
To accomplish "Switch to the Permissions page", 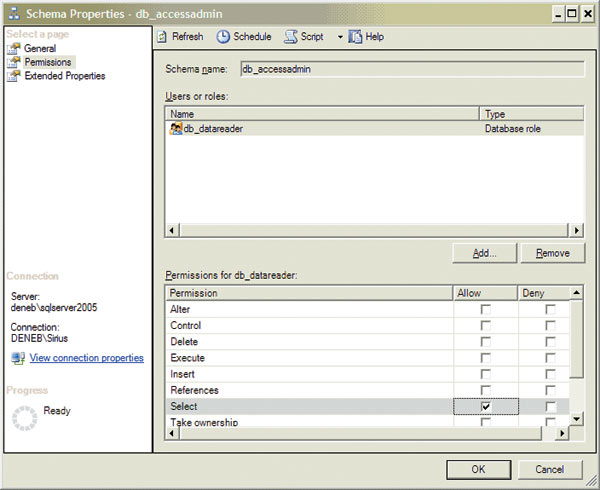I will [48, 62].
